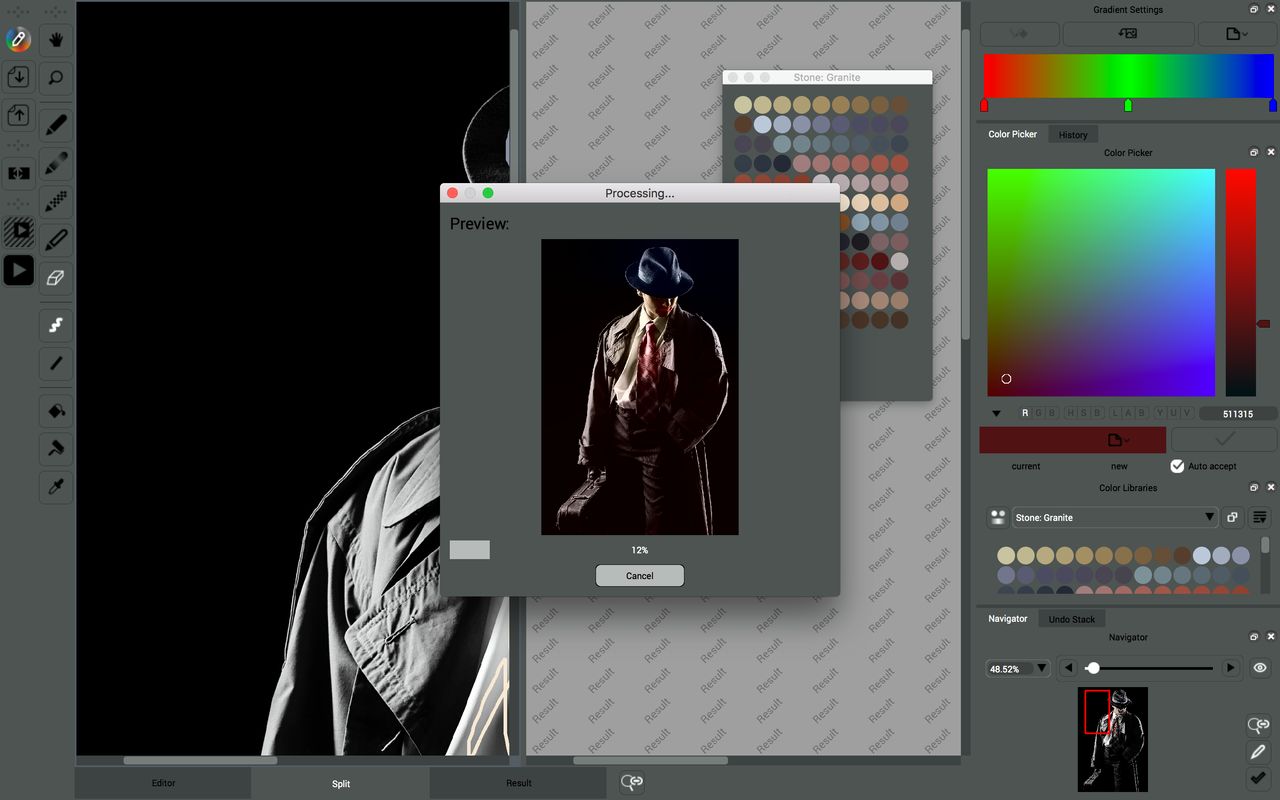
Task: Open the Stone: Granite library dropdown
Action: click(x=1114, y=517)
